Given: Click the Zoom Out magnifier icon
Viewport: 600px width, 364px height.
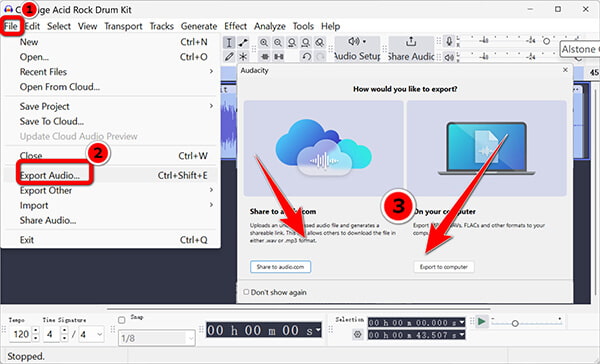Looking at the screenshot, I should [278, 42].
